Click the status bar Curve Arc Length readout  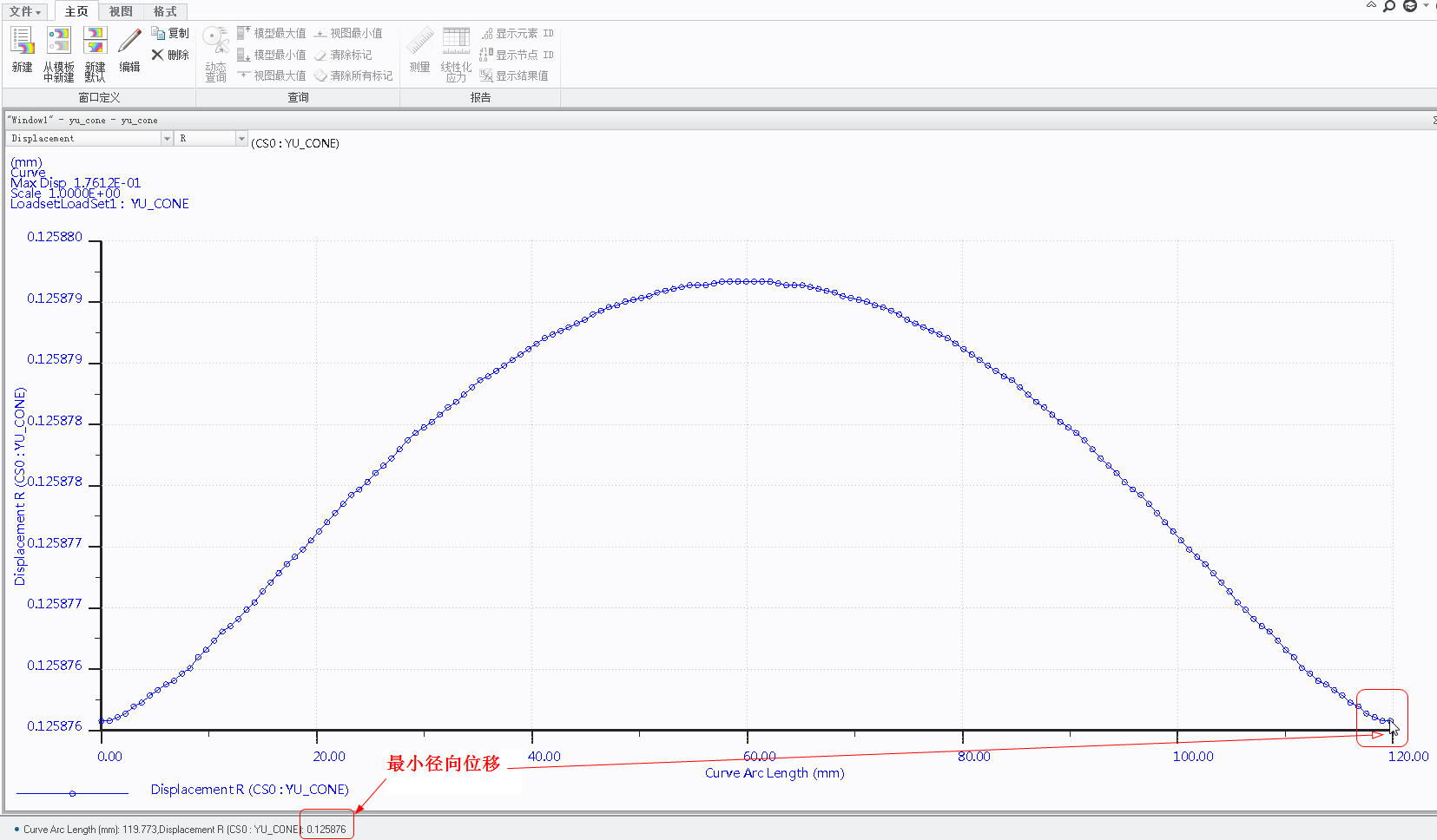(x=184, y=830)
